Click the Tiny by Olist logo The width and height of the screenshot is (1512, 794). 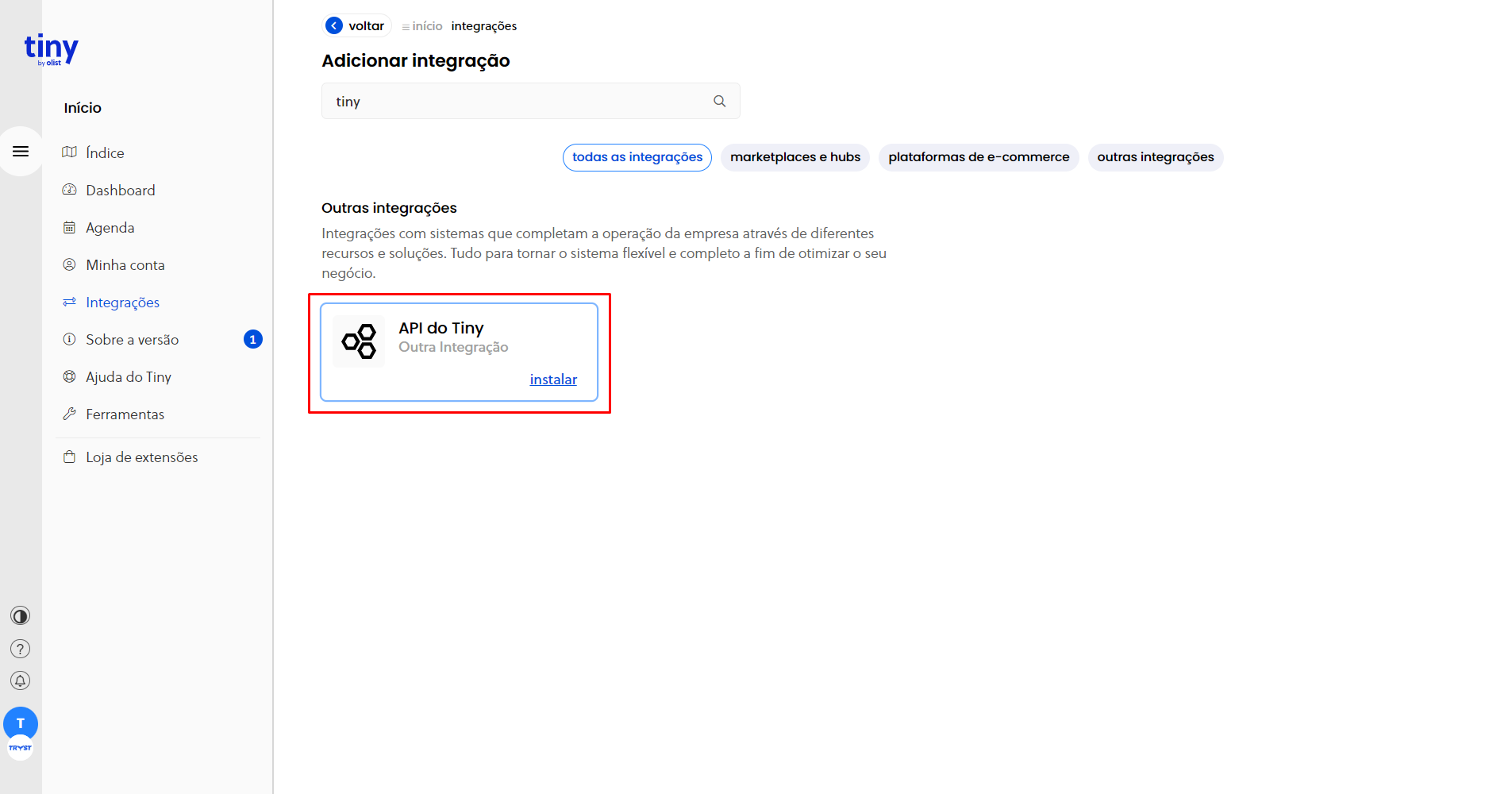52,49
